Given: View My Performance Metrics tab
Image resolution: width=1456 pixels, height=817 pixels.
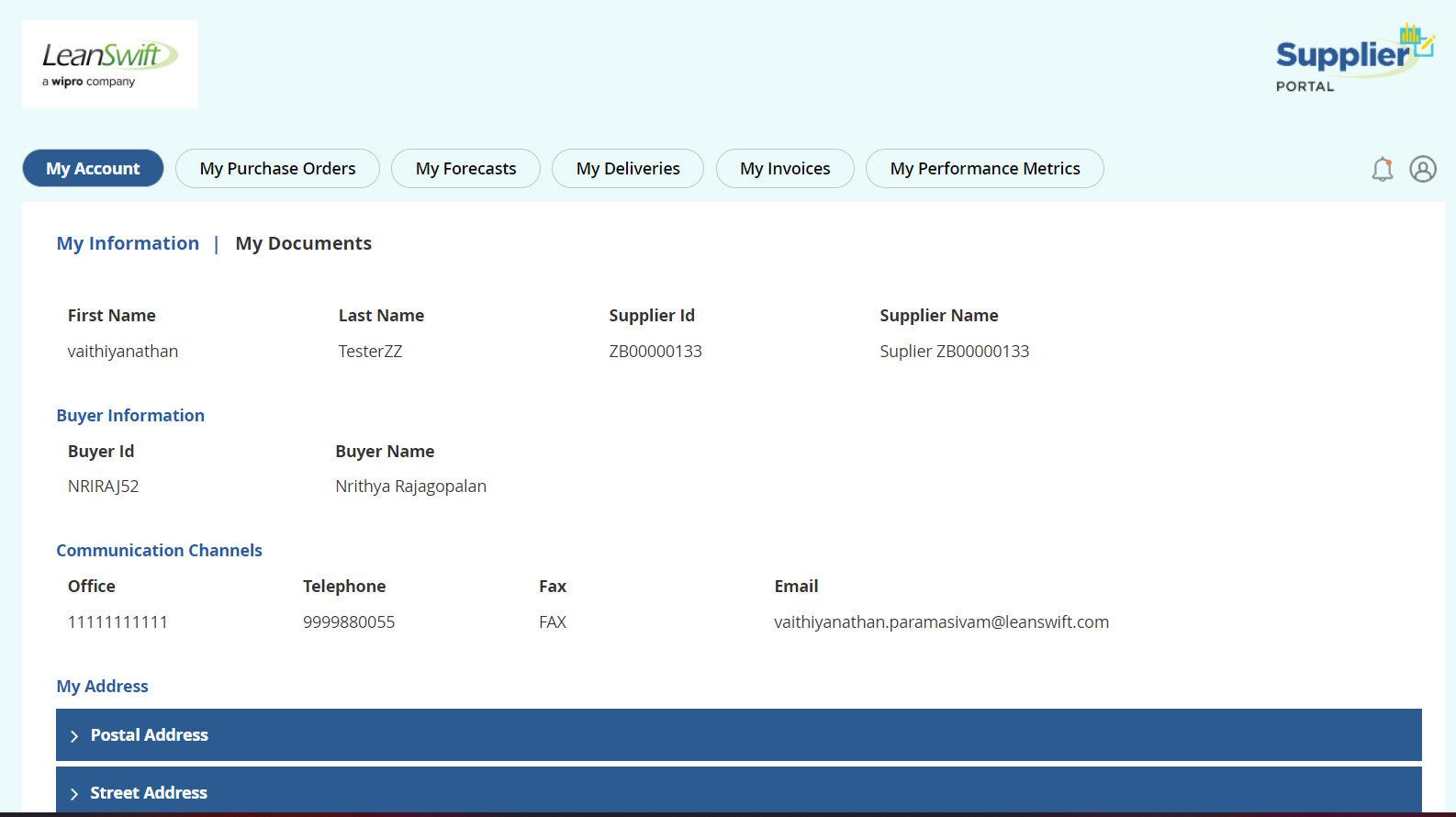Looking at the screenshot, I should (985, 168).
